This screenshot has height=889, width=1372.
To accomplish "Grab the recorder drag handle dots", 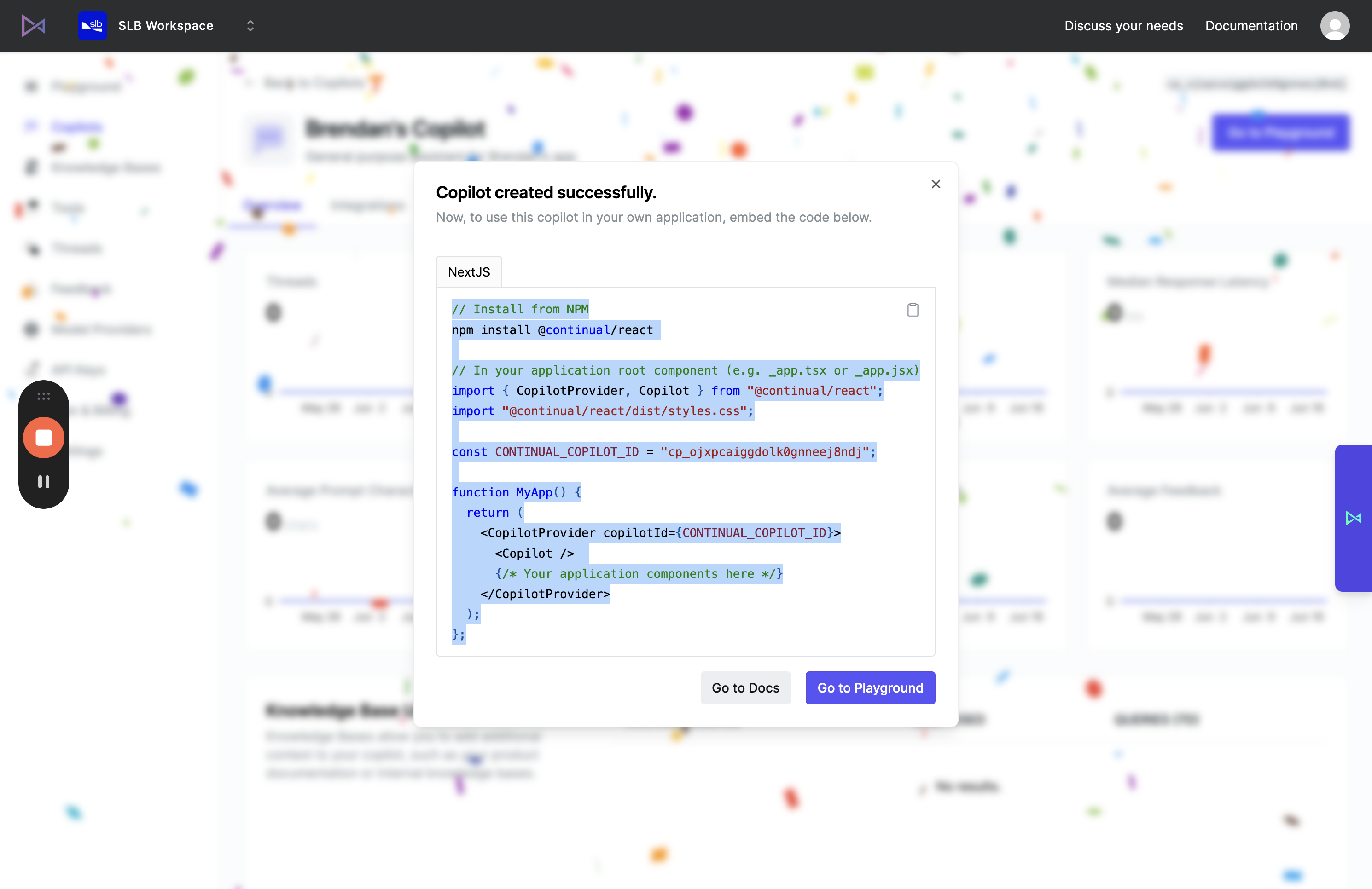I will coord(44,396).
